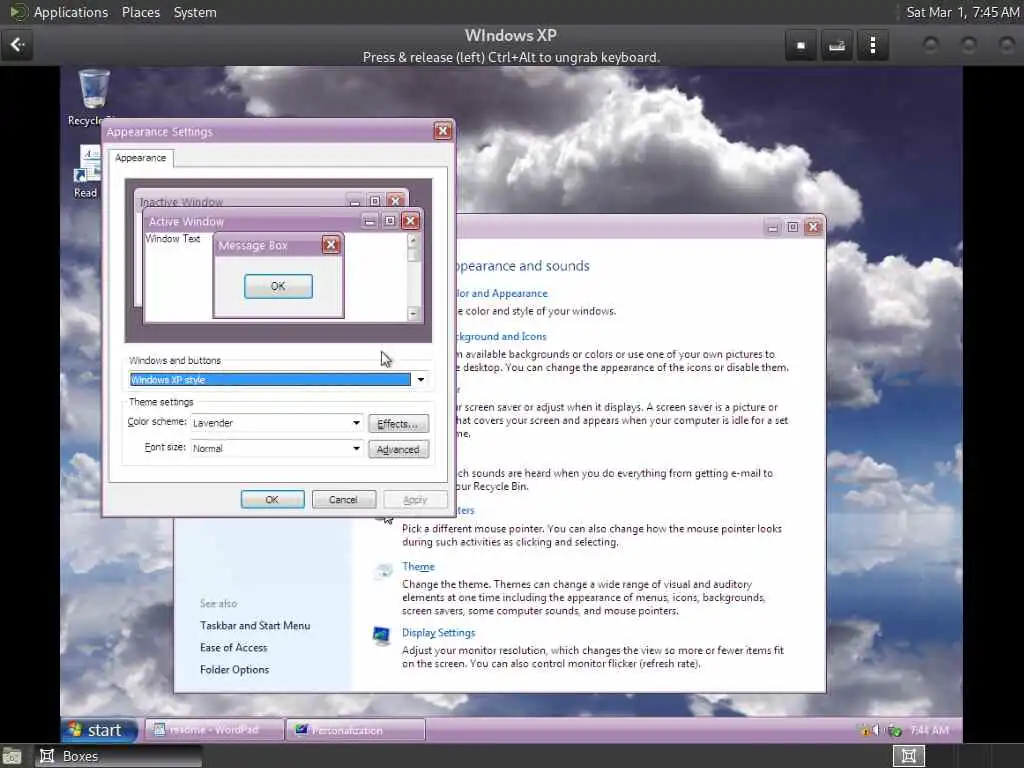This screenshot has height=768, width=1024.
Task: Click the preview window scrollbar down arrow
Action: 413,314
